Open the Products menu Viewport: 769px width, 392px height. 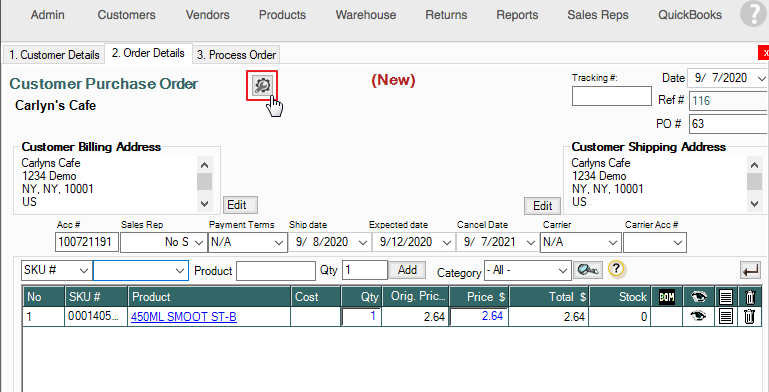coord(282,15)
